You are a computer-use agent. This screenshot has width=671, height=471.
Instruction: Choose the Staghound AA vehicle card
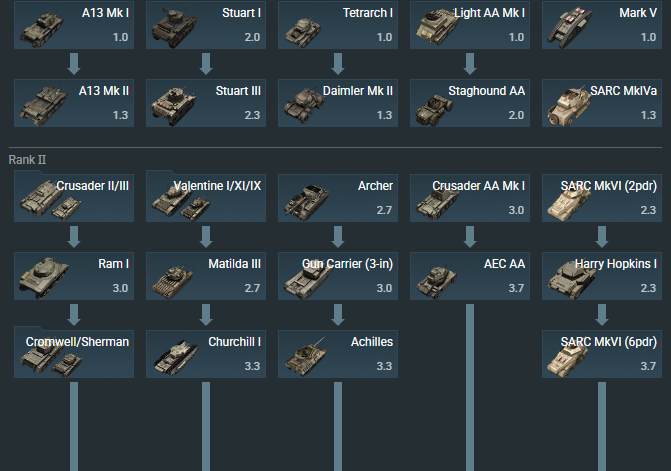pos(470,103)
